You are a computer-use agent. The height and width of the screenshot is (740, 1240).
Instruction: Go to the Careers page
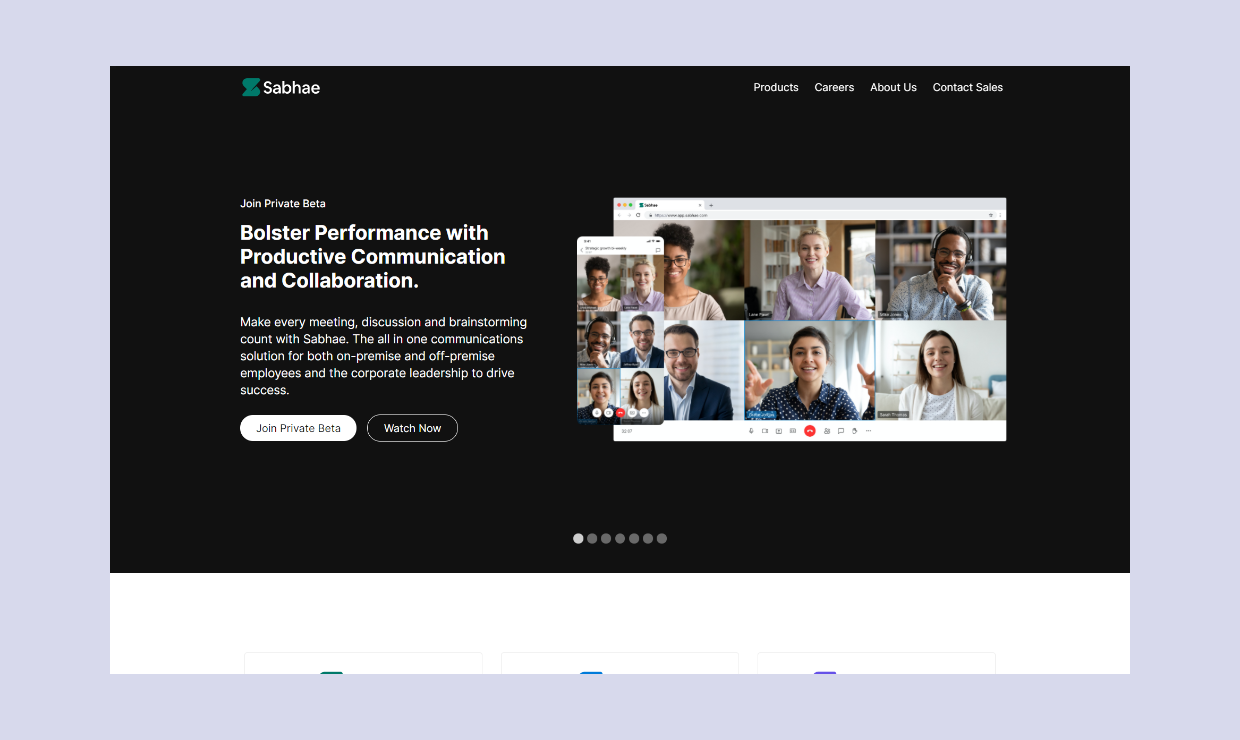(x=834, y=87)
